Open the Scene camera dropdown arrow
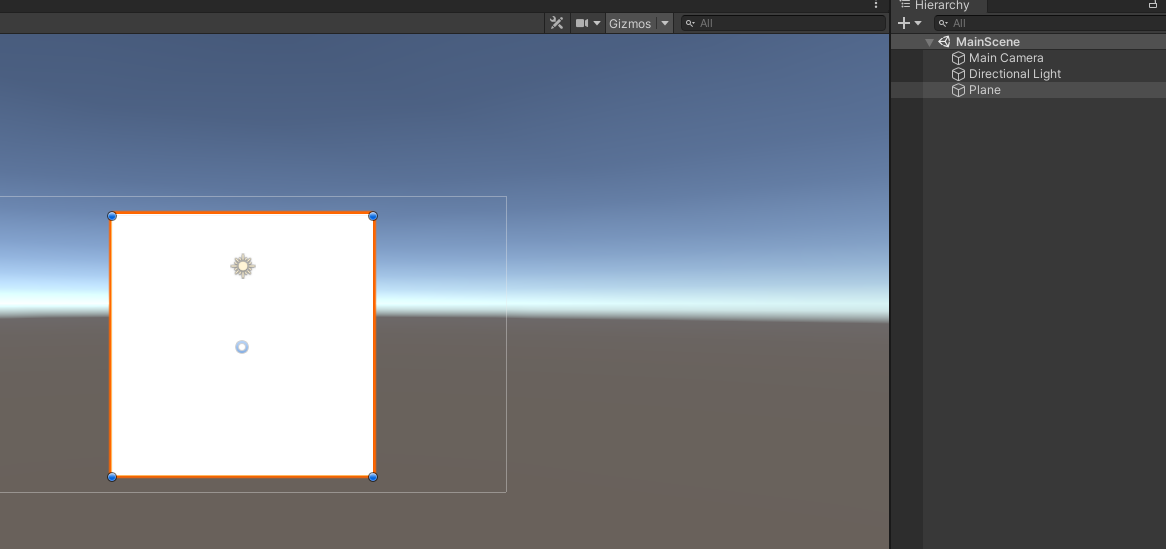Screen dimensions: 1166x549 (596, 23)
